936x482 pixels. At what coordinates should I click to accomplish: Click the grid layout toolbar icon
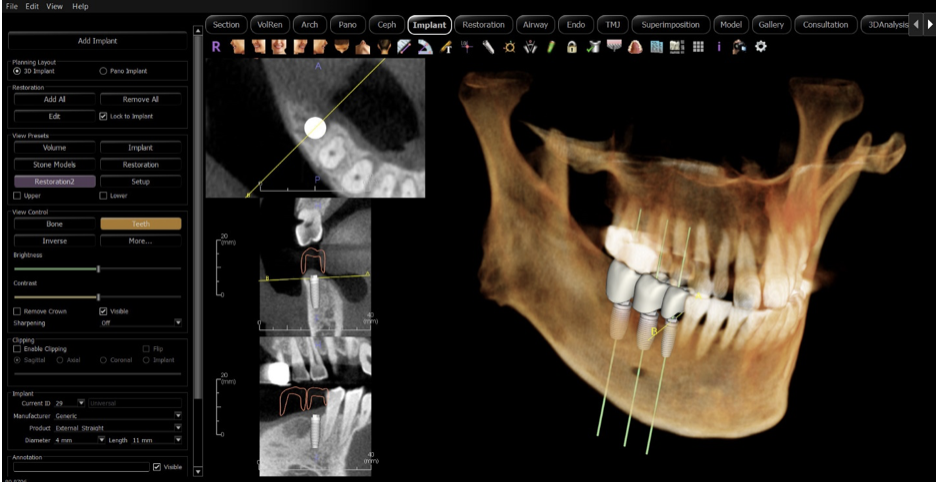tap(697, 46)
